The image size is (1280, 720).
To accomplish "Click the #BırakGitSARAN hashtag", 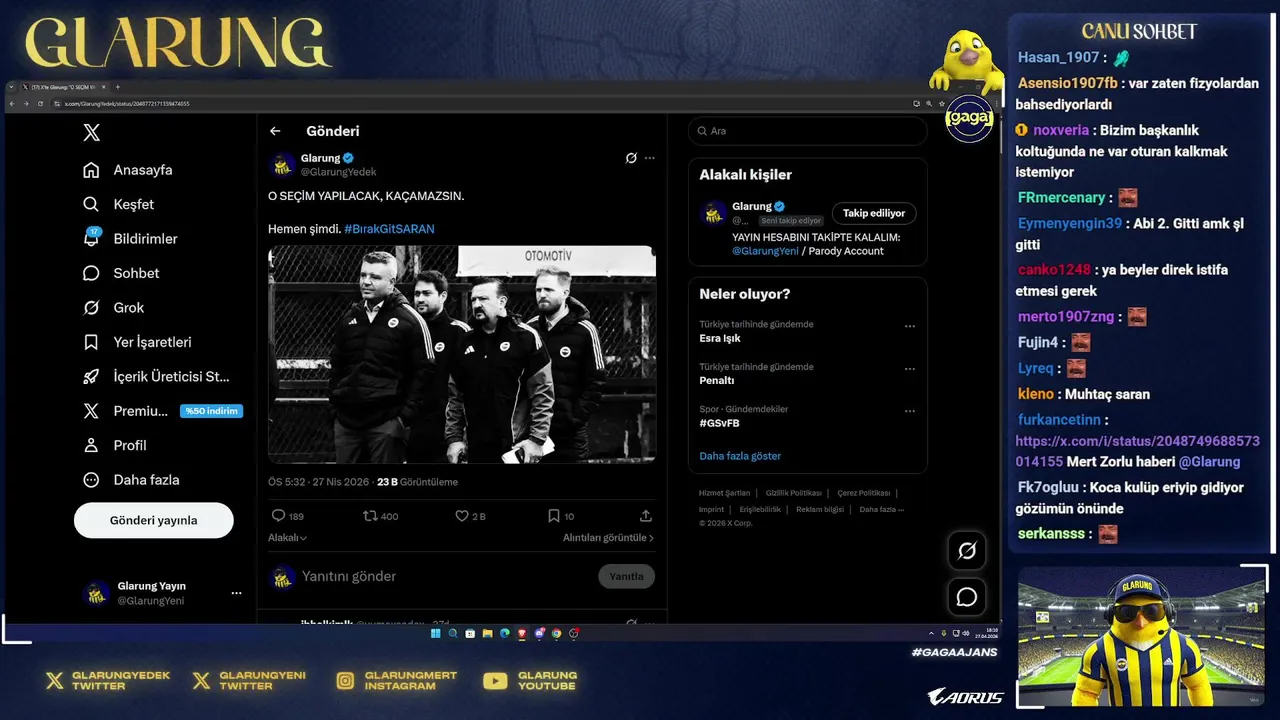I will [x=389, y=229].
